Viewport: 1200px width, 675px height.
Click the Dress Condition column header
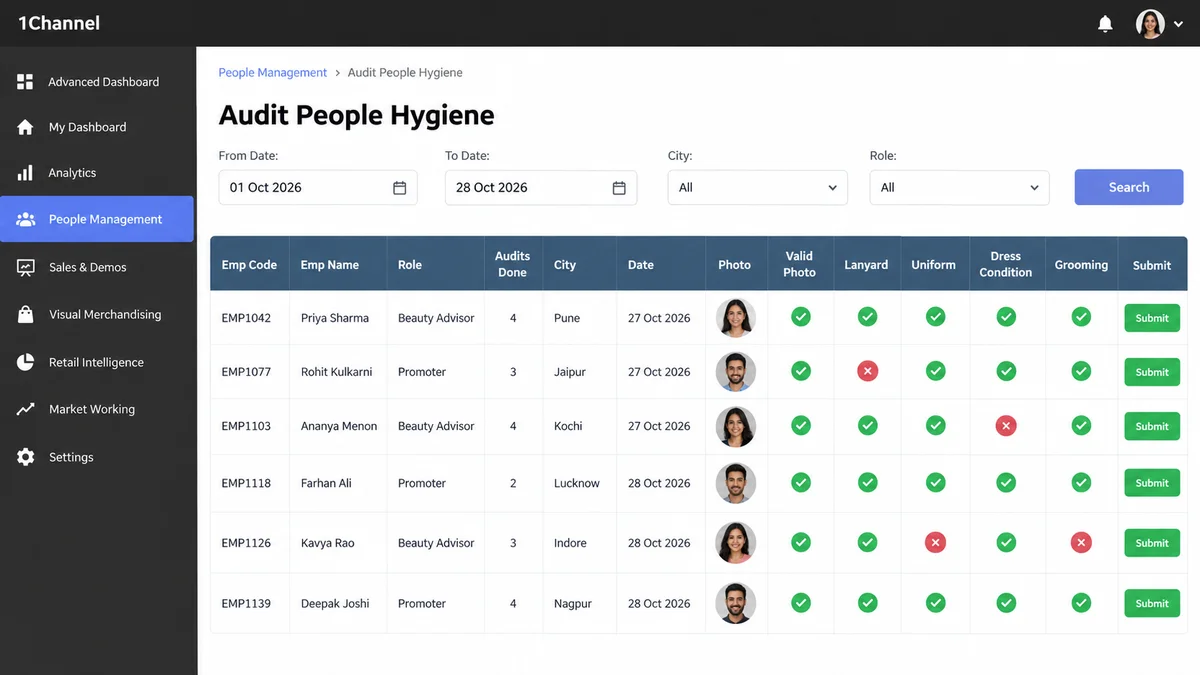pos(1006,264)
